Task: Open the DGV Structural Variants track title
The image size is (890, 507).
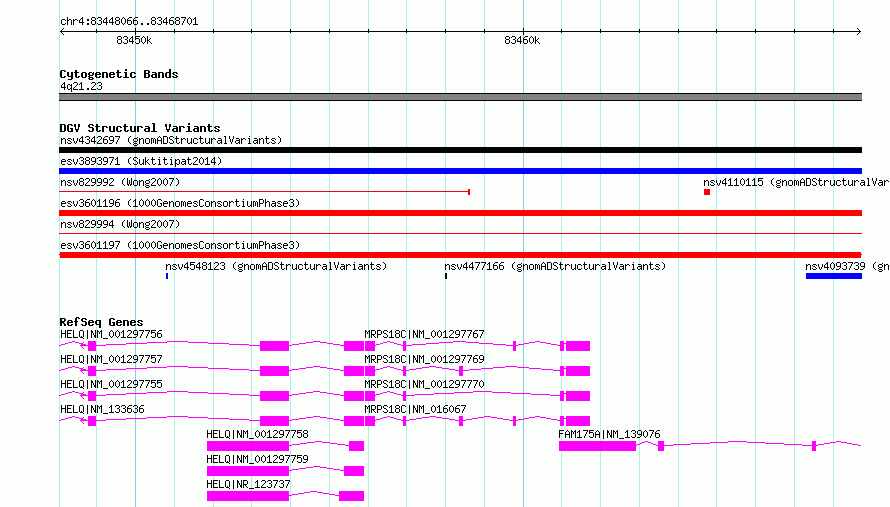Action: click(x=140, y=128)
